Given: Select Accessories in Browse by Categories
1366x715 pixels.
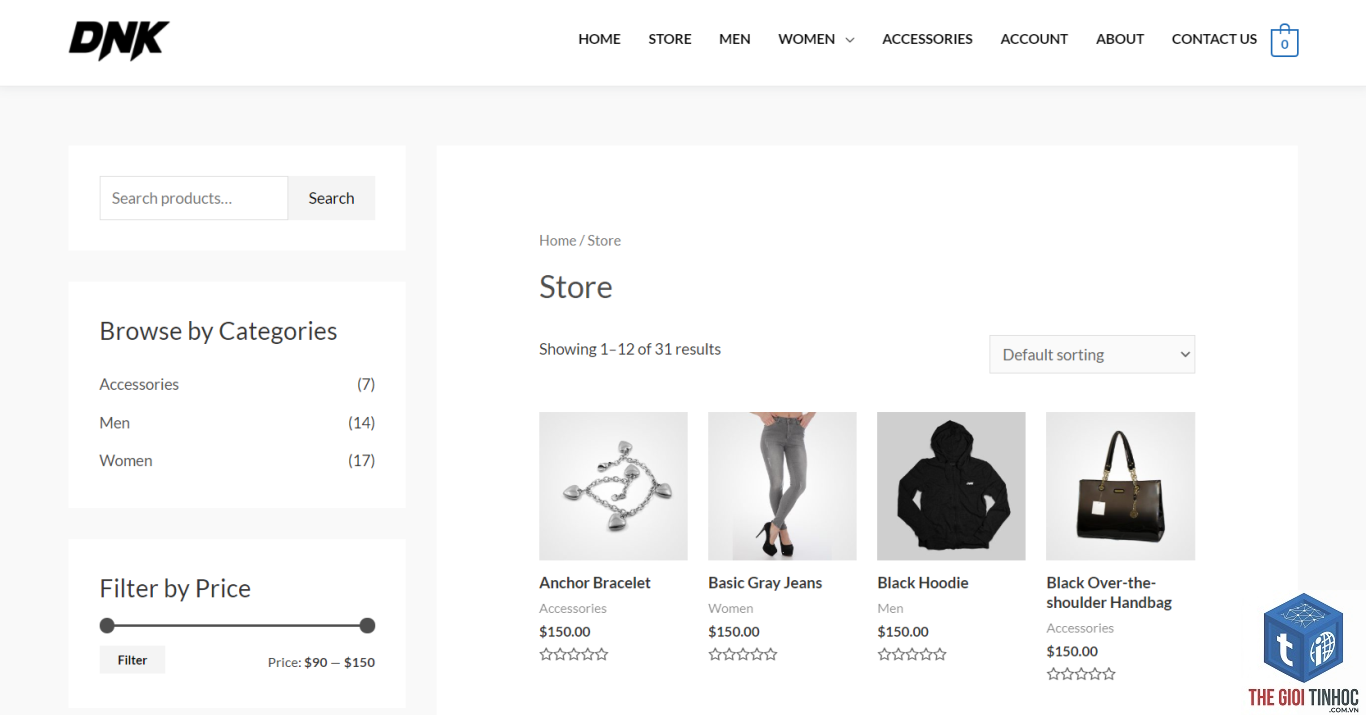Looking at the screenshot, I should coord(139,384).
